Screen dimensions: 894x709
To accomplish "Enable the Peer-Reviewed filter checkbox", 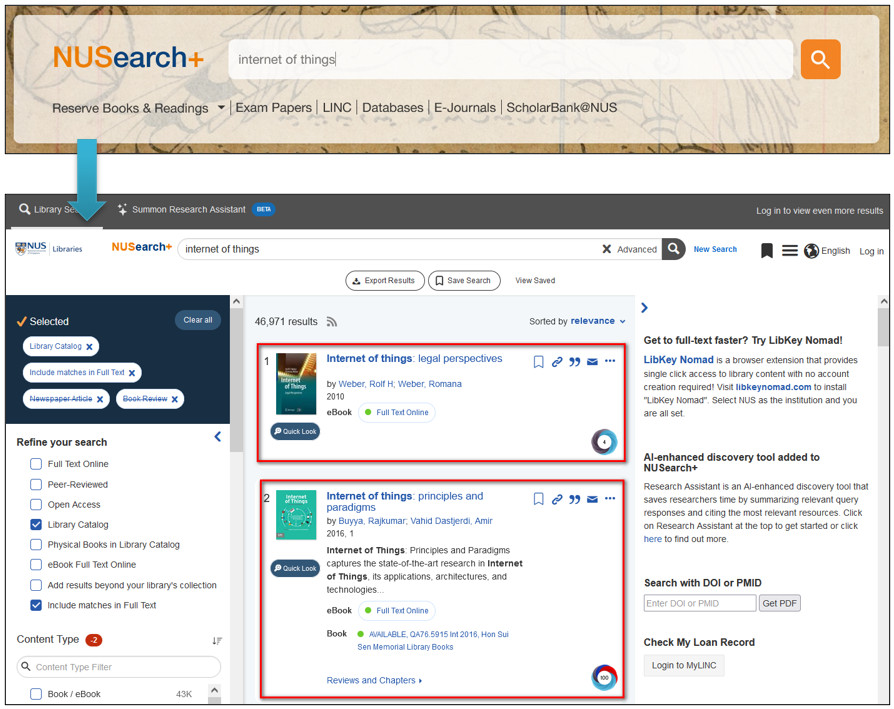I will click(36, 484).
